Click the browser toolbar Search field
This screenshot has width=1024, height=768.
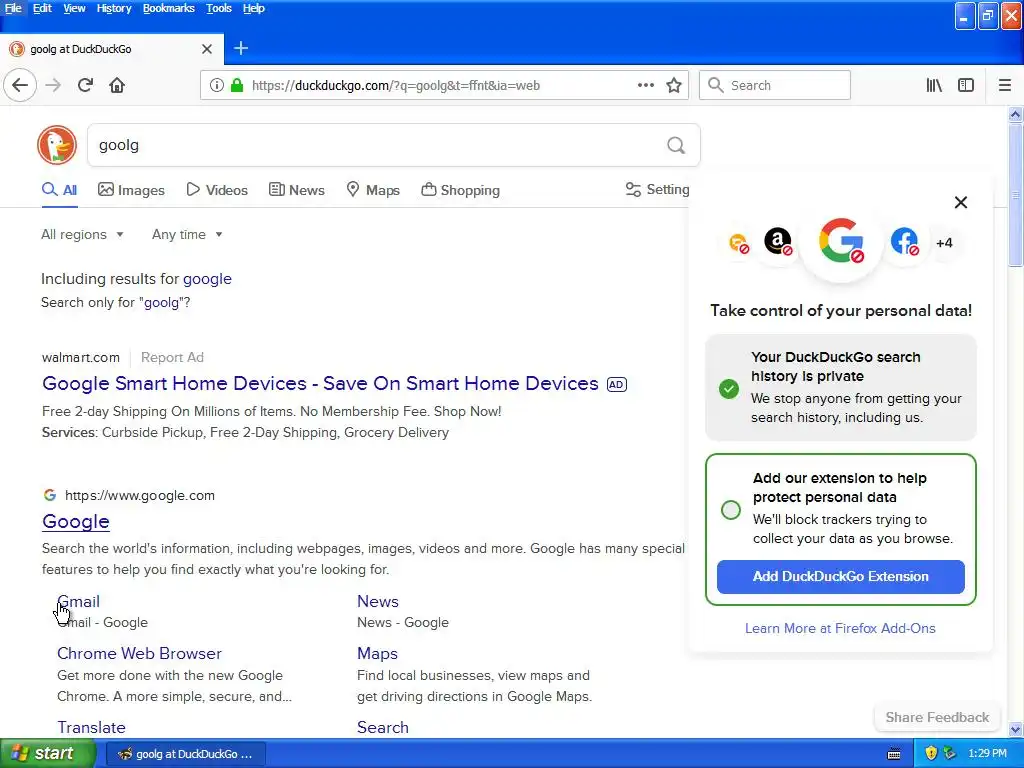[x=775, y=86]
